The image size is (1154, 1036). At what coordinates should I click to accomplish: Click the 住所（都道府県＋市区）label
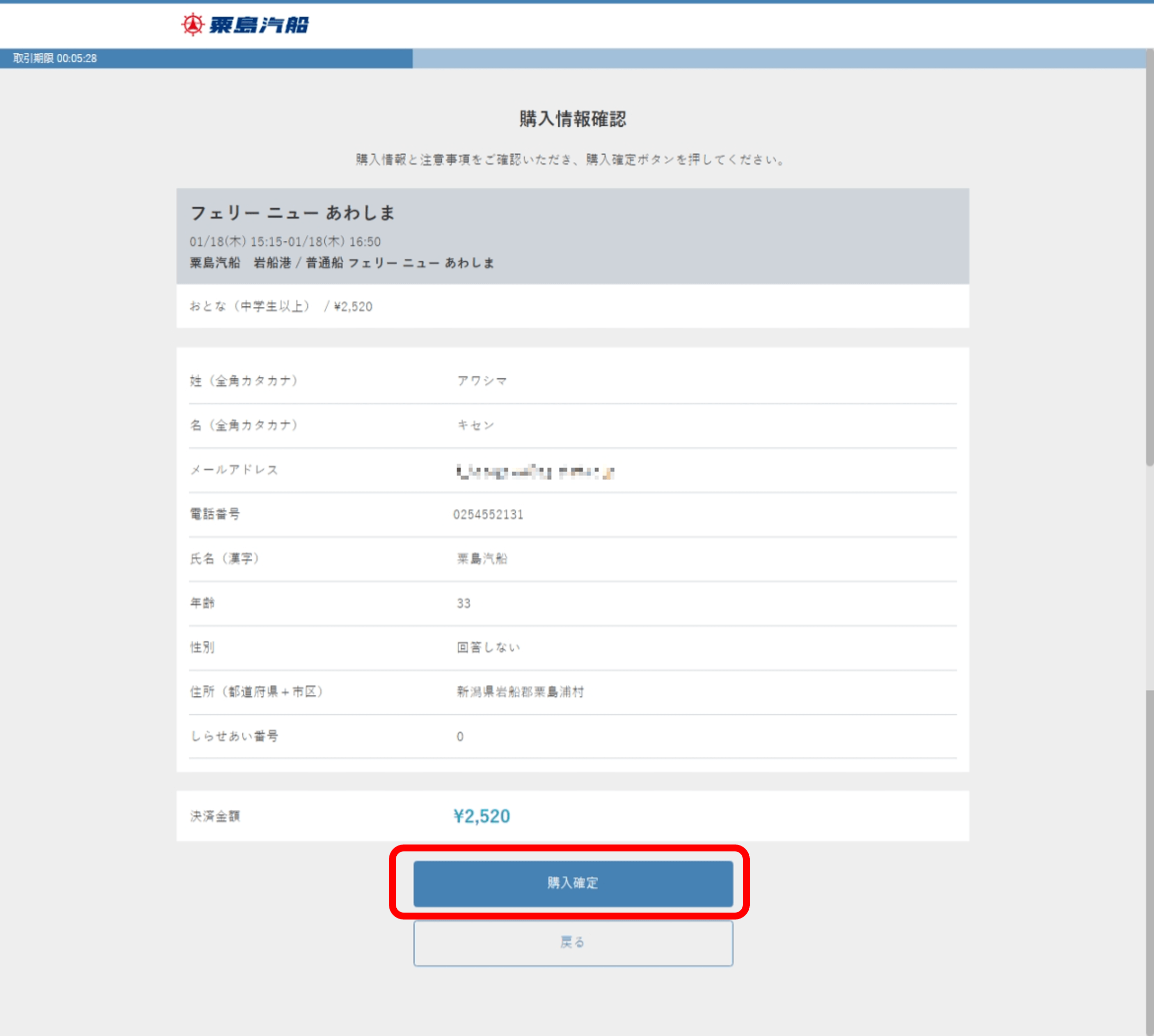tap(257, 691)
